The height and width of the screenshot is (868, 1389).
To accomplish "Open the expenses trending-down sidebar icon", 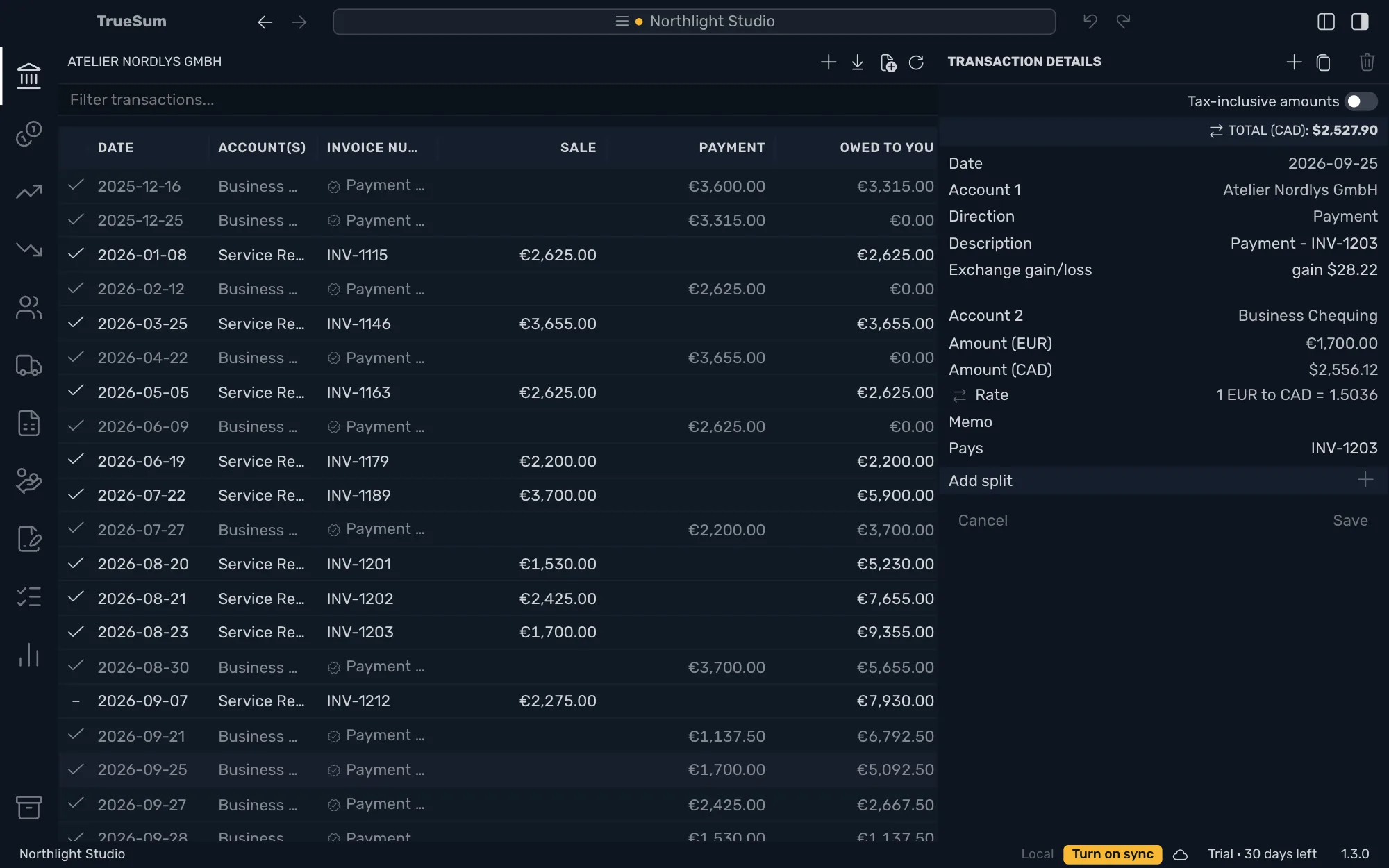I will click(28, 249).
